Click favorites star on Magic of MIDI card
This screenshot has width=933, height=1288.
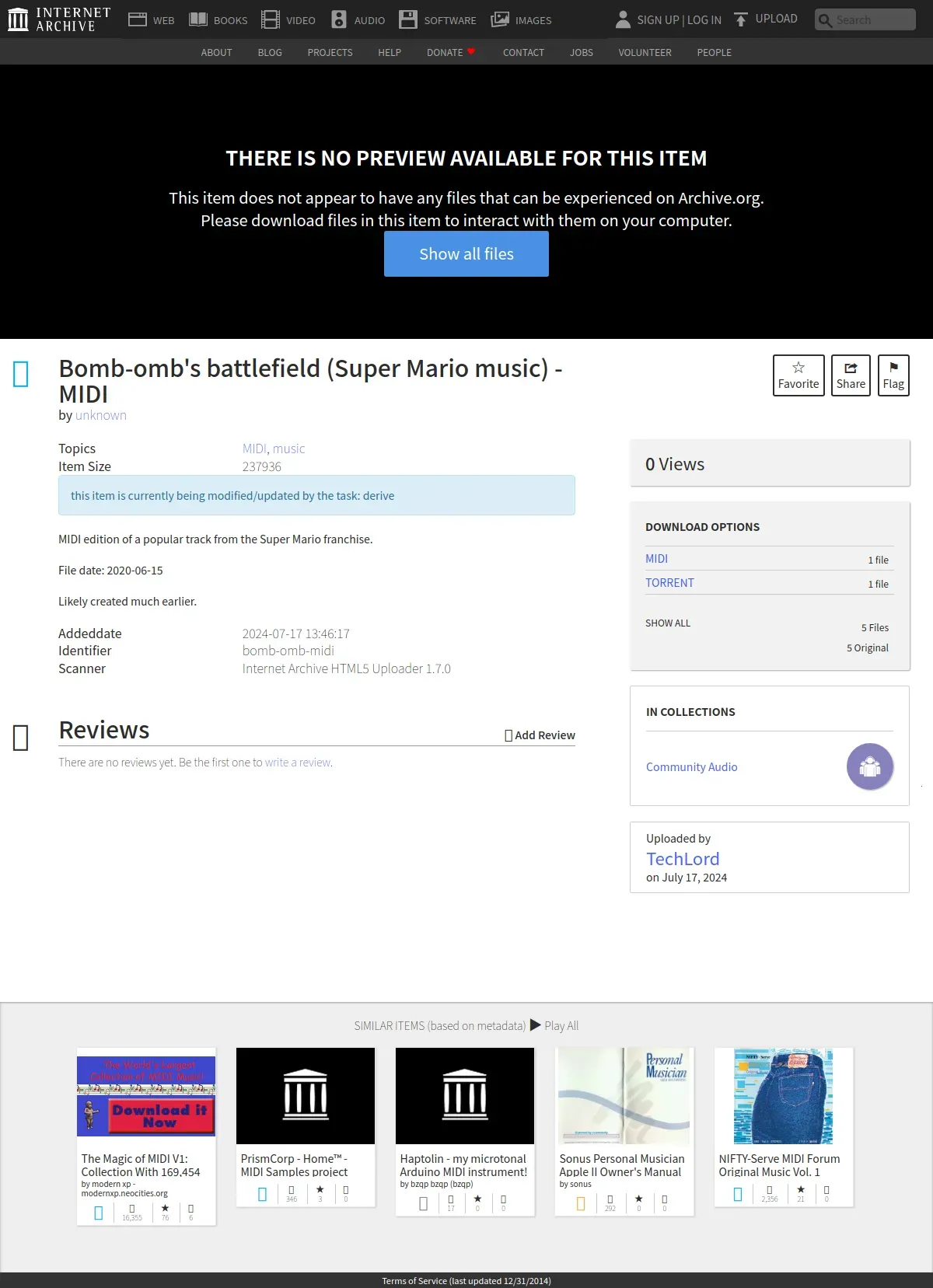165,1209
